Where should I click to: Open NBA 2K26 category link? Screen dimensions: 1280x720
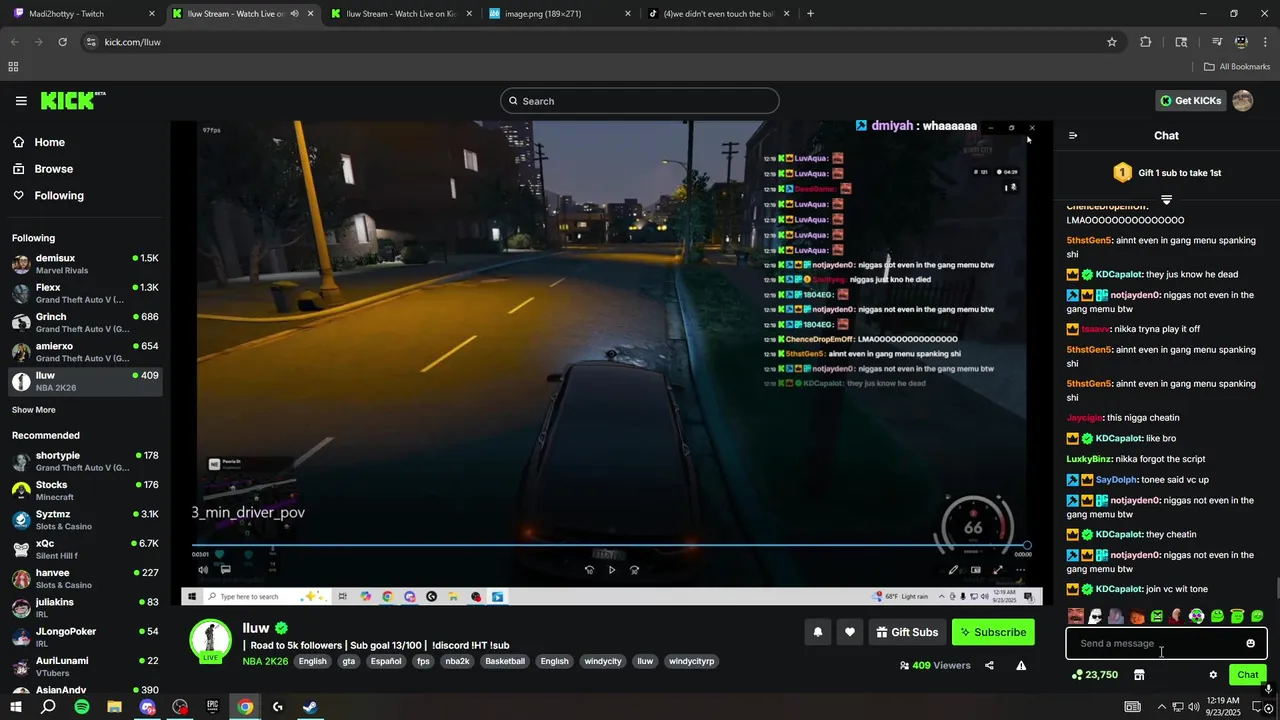coord(265,661)
